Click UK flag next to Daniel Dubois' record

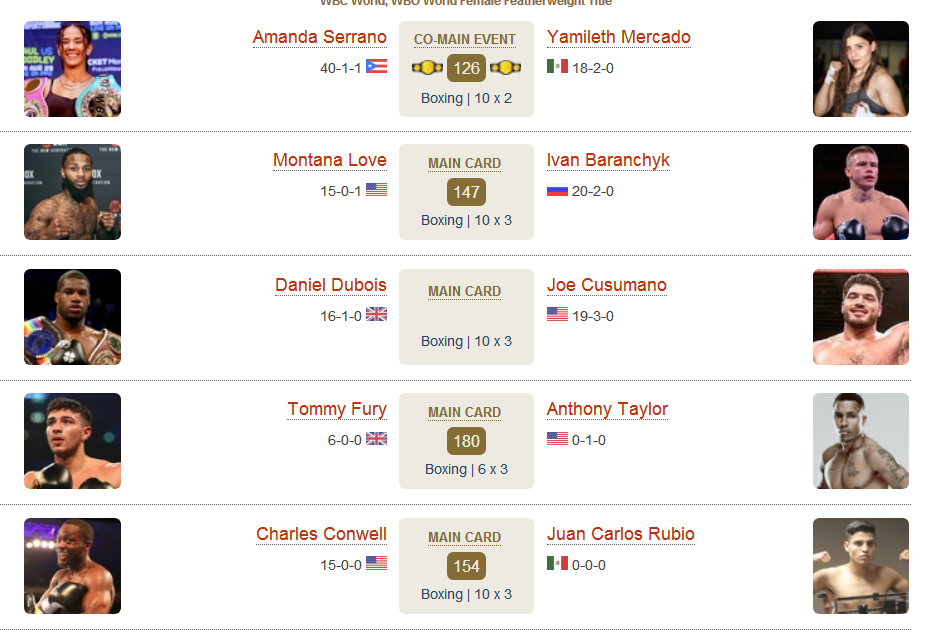376,314
